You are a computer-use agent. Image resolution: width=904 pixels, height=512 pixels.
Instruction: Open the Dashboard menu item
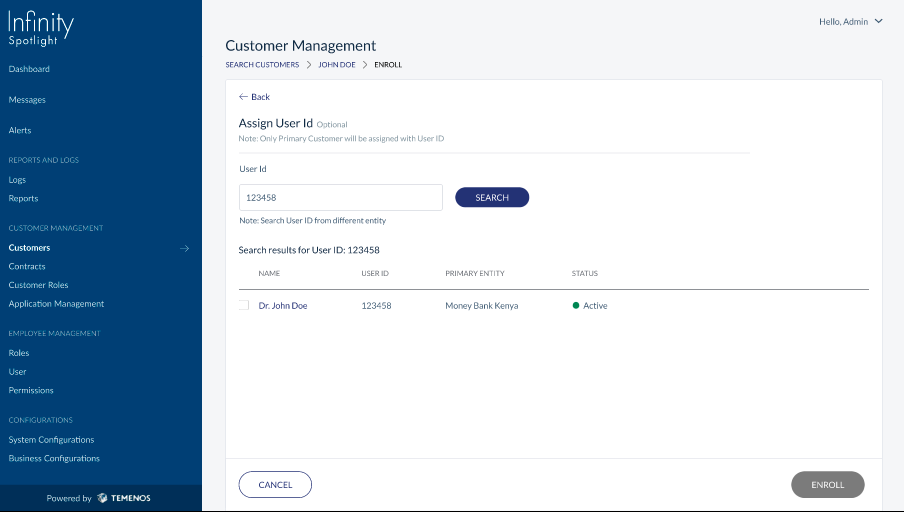point(29,69)
